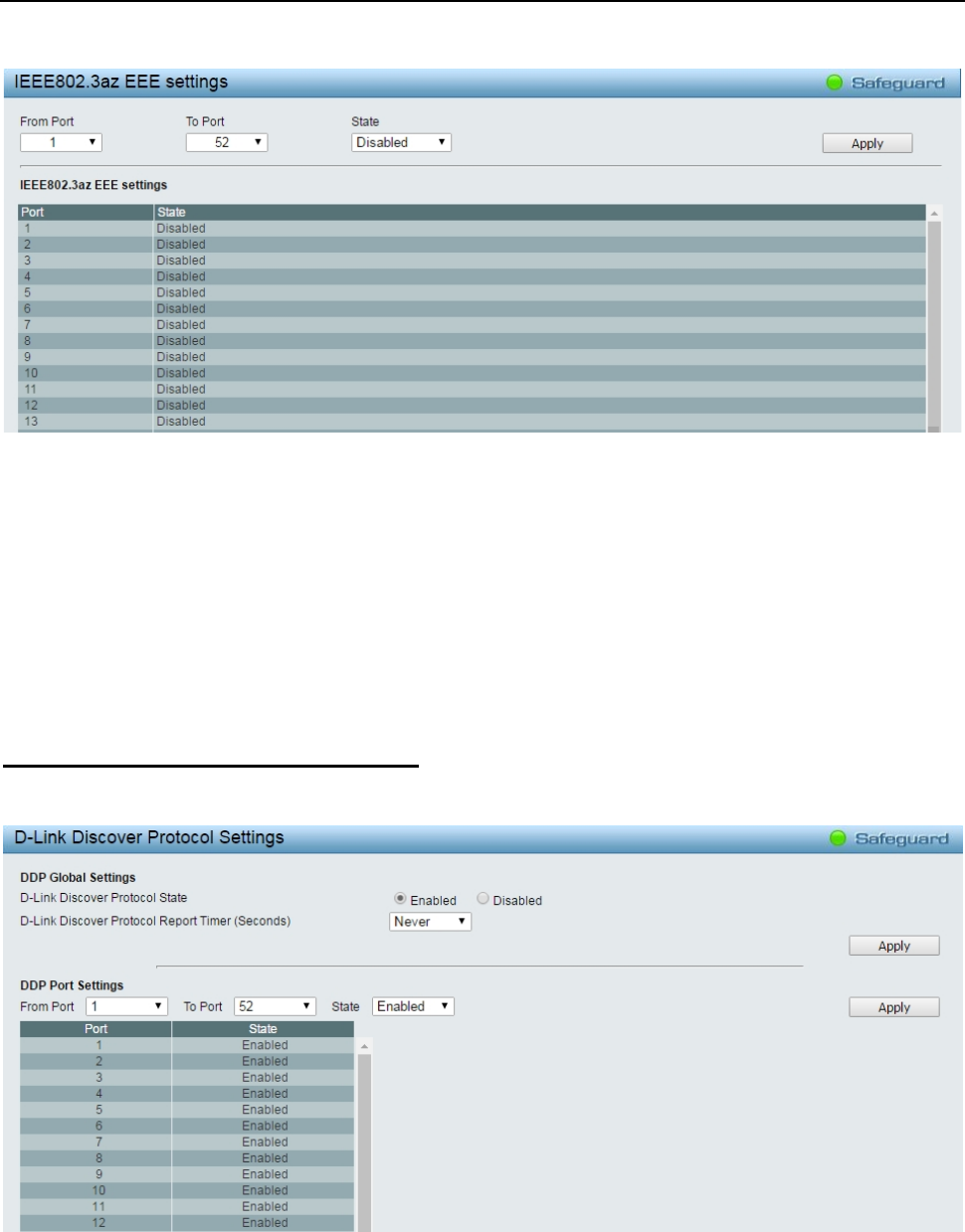Open the To Port dropdown showing 52 in EEE settings
This screenshot has height=1232, width=965.
(x=227, y=142)
